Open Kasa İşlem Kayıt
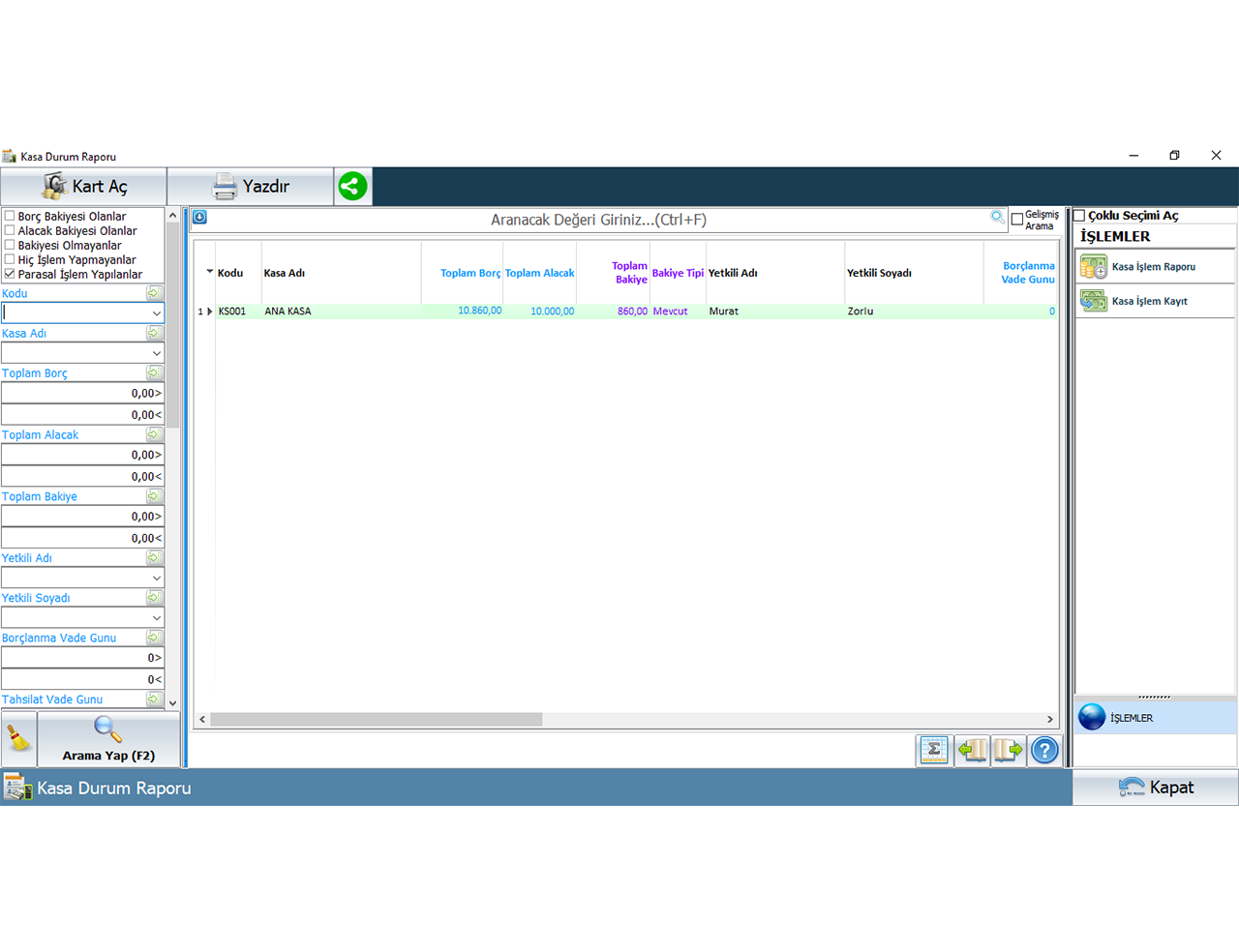 [x=1155, y=301]
